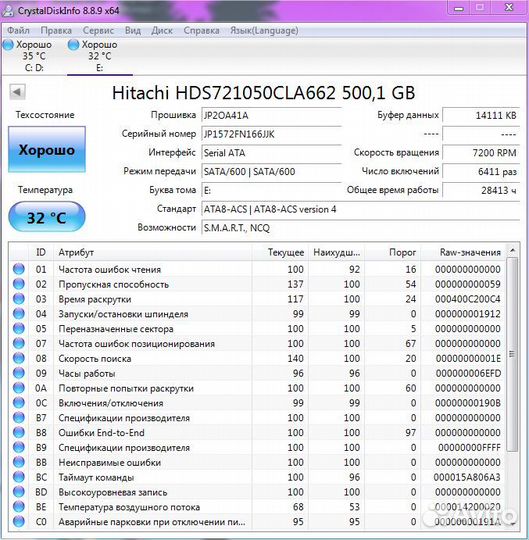Select row Запуски/остановки шпинделя

[x=257, y=314]
